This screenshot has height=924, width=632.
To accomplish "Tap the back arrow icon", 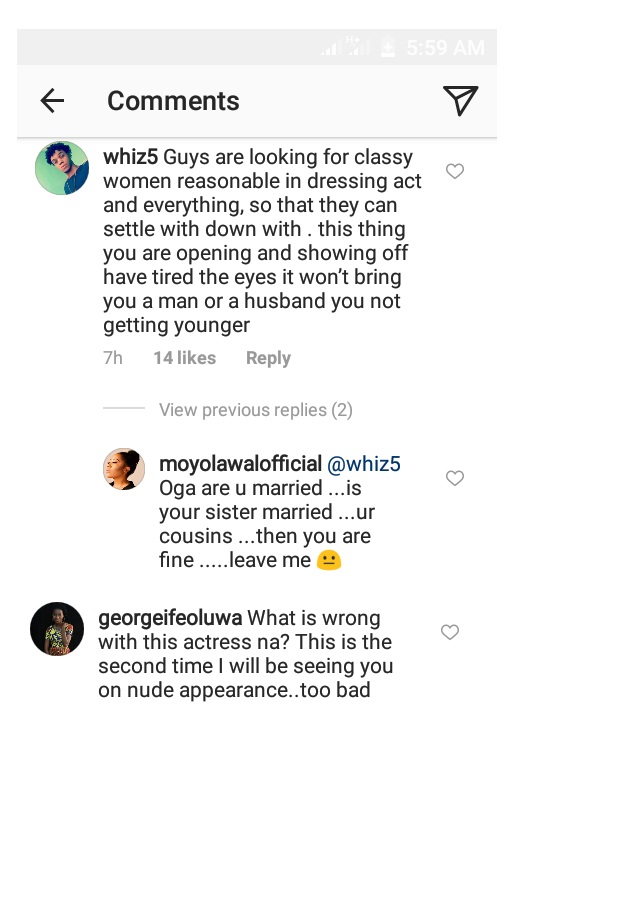I will pyautogui.click(x=52, y=101).
